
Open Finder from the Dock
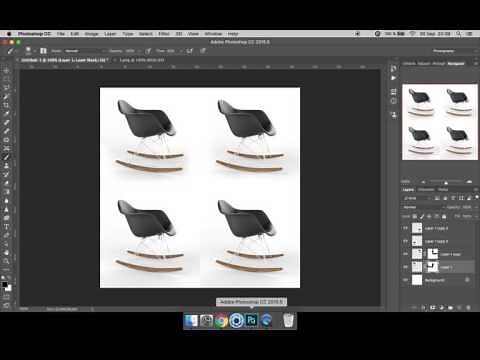coord(191,321)
